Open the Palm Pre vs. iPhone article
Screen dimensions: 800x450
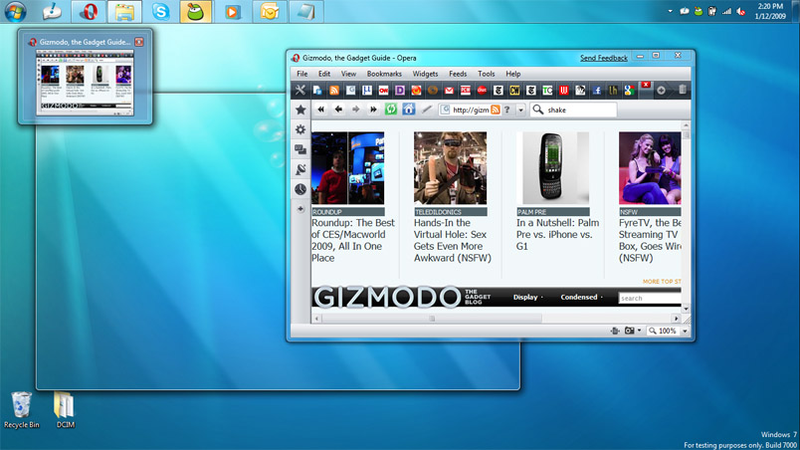558,235
